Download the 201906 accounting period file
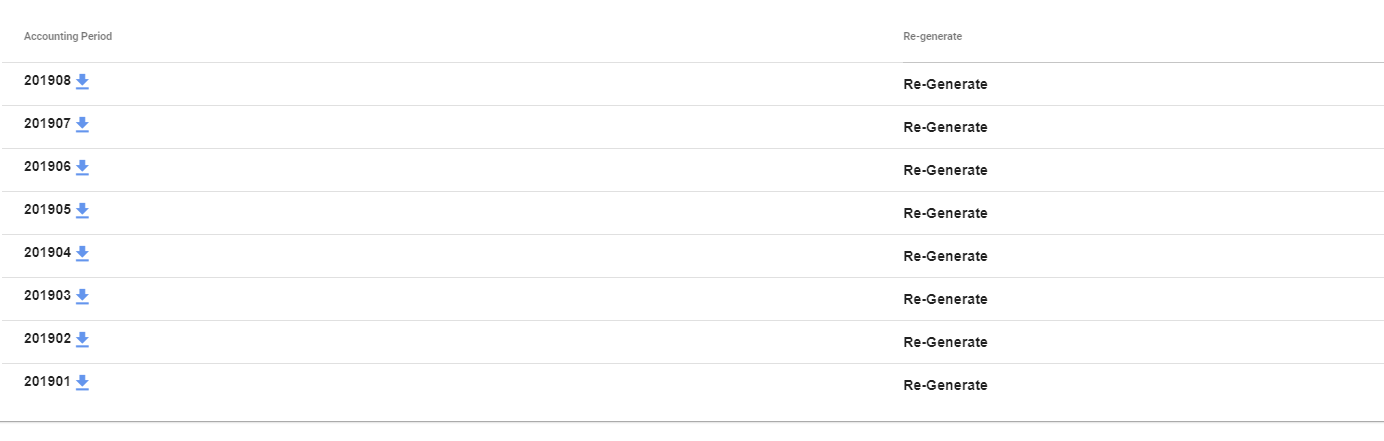1384x441 pixels. [82, 167]
